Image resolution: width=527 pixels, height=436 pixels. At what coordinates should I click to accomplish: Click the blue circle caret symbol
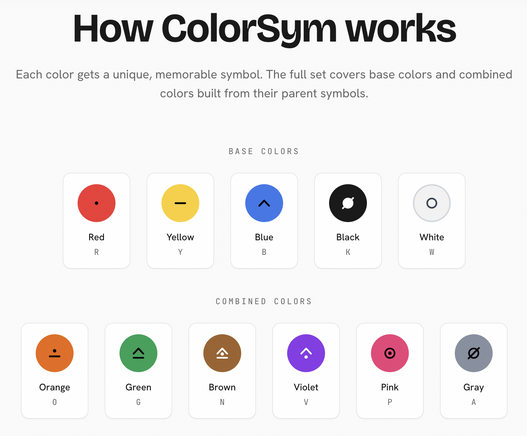point(264,203)
